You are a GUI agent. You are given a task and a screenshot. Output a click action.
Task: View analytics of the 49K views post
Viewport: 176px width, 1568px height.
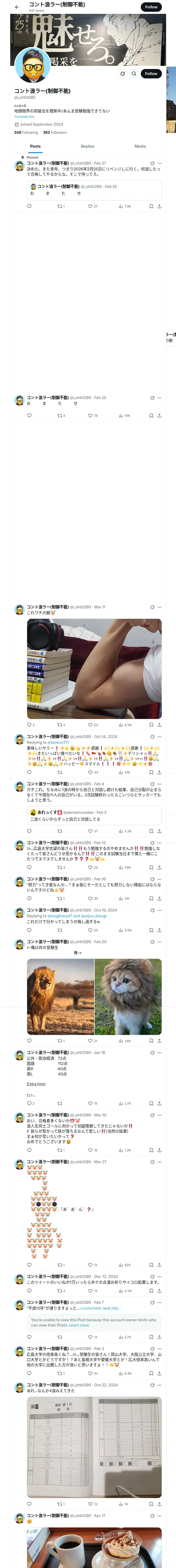124,773
